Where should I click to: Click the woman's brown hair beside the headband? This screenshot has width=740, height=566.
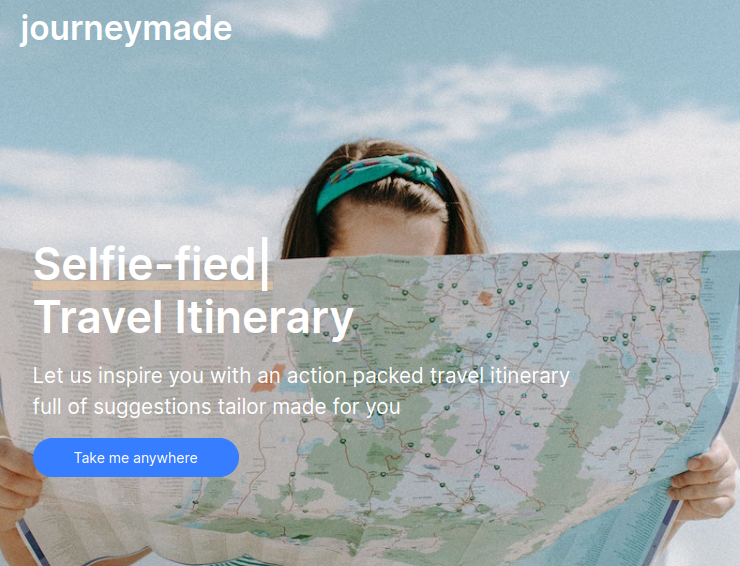(304, 222)
